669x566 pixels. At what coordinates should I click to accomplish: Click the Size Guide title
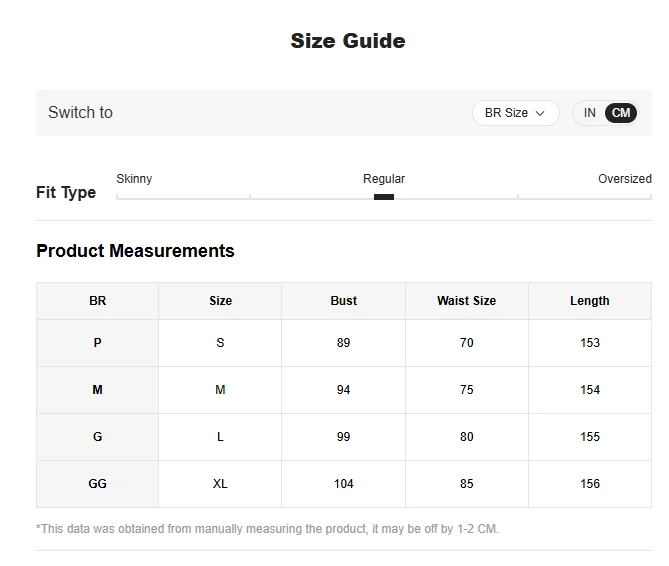[348, 41]
